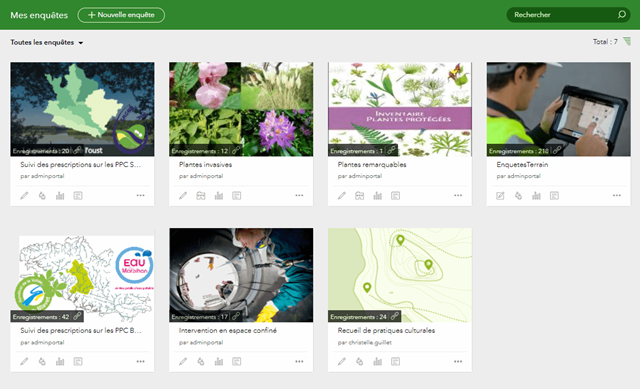640x389 pixels.
Task: Open the green map pins thumbnail
Action: point(400,275)
